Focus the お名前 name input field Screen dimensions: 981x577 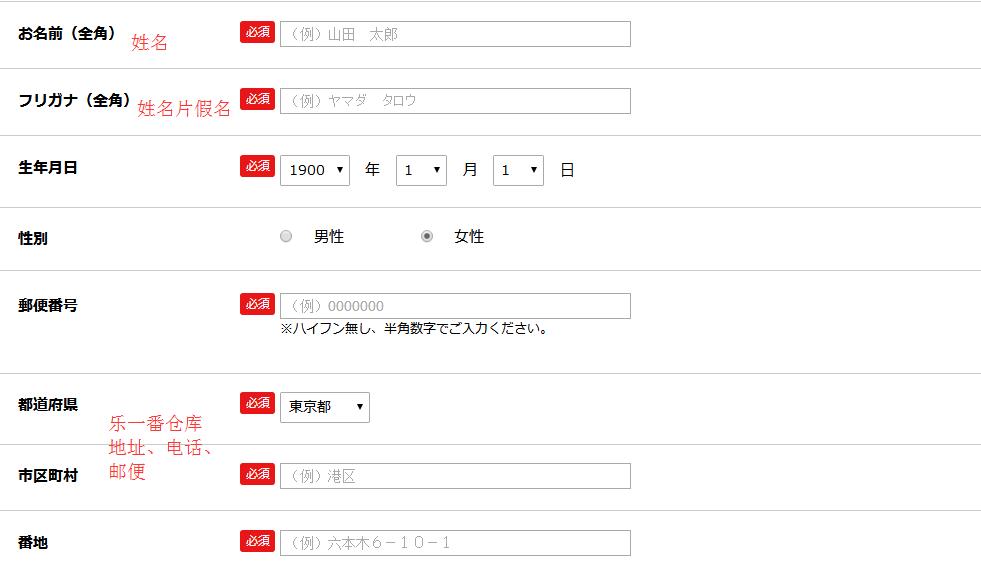455,34
